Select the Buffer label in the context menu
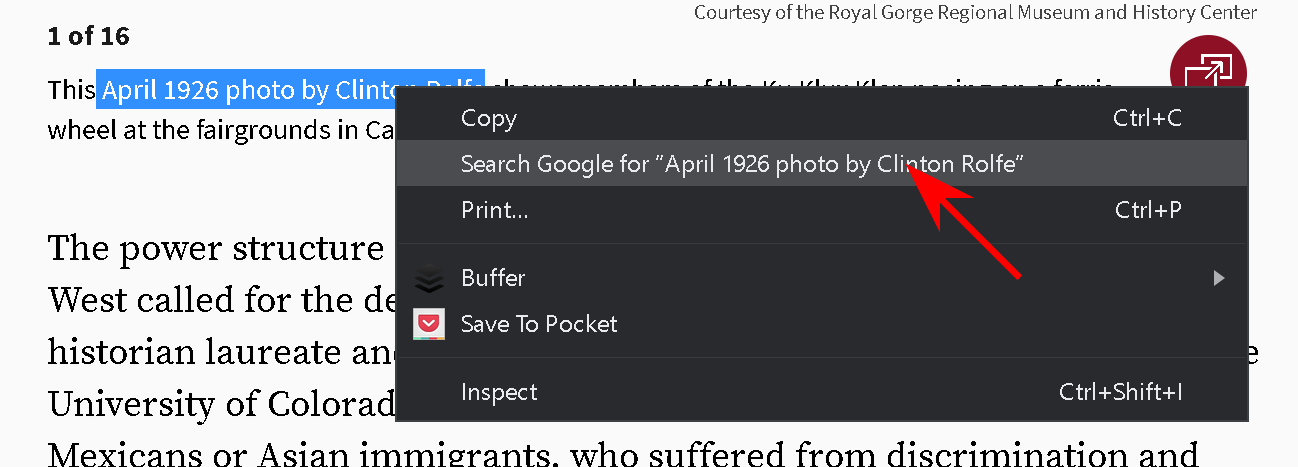 493,278
